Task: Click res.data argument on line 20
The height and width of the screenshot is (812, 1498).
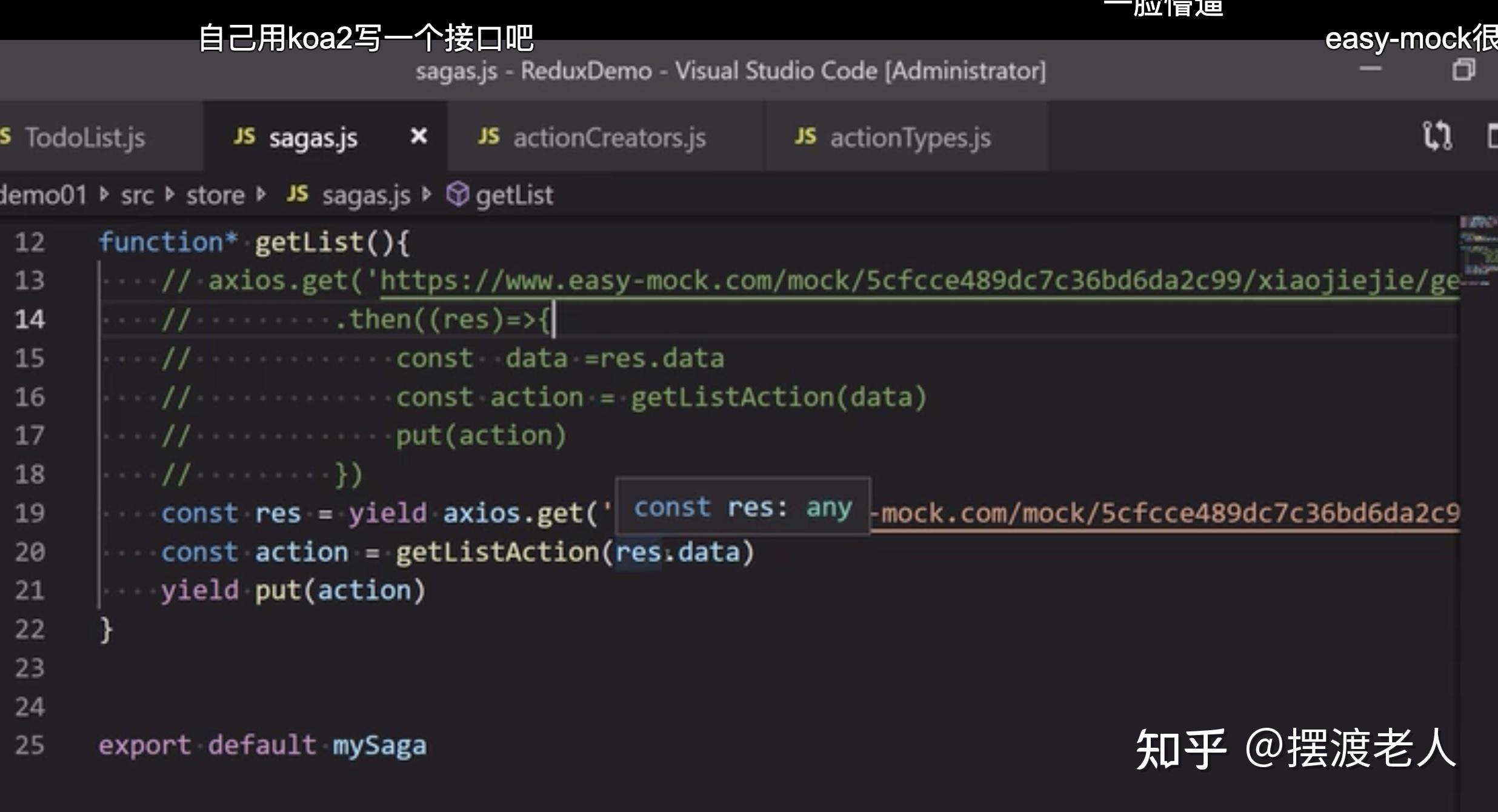Action: click(677, 552)
